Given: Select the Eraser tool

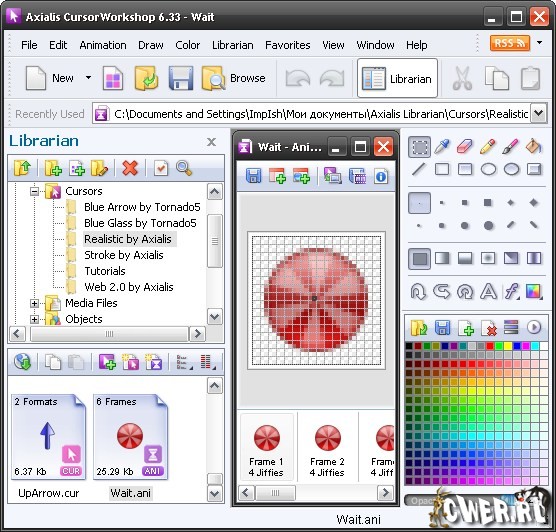Looking at the screenshot, I should [465, 146].
